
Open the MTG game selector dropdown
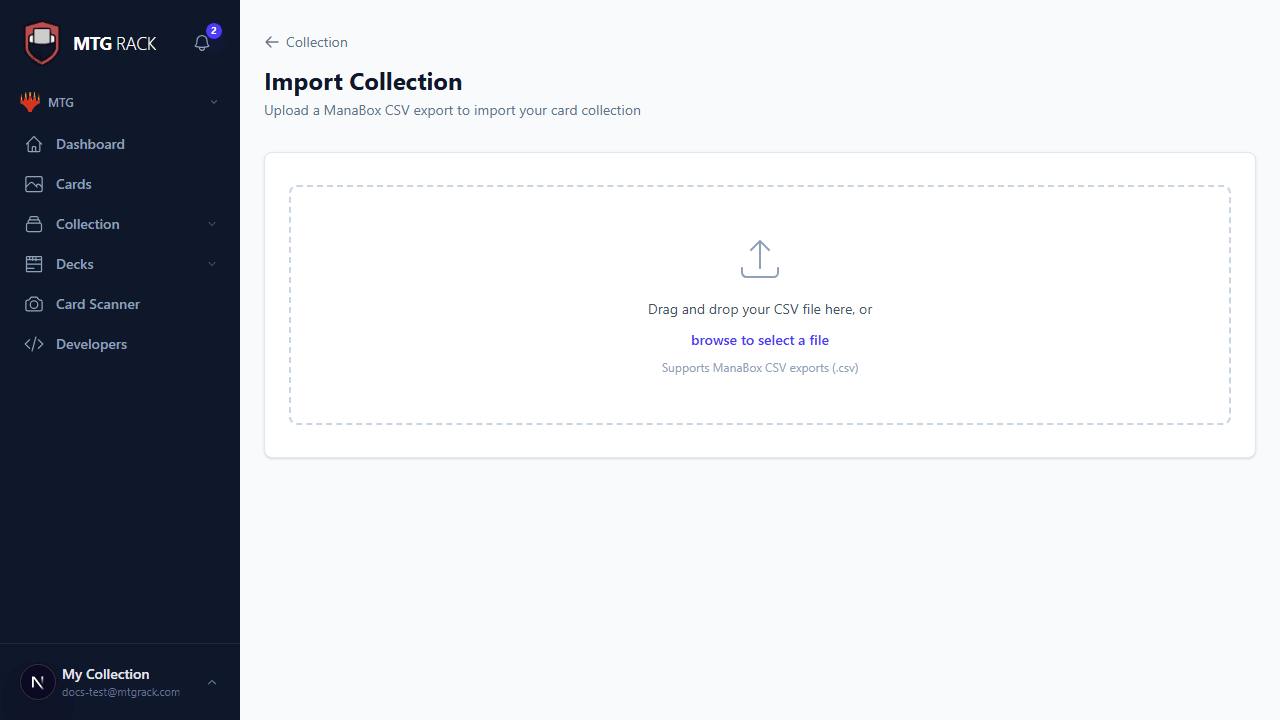[120, 102]
